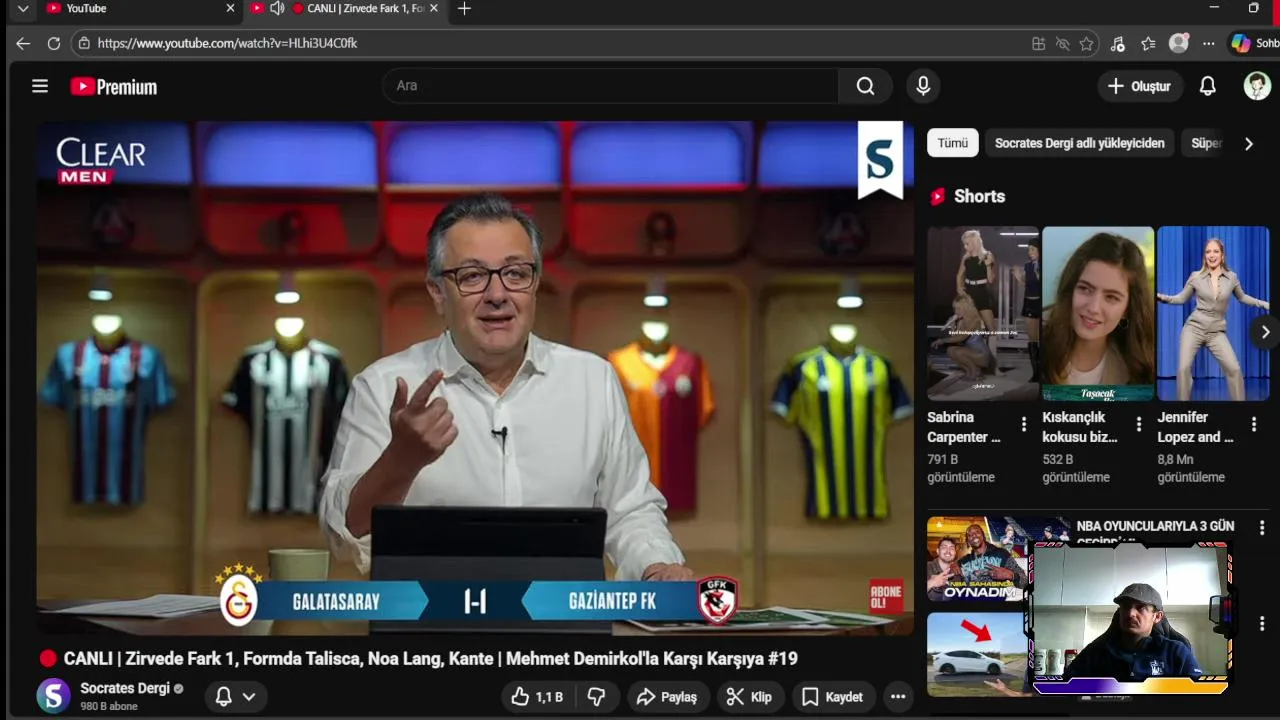Click the video title text below player
1280x720 pixels.
pyautogui.click(x=430, y=658)
